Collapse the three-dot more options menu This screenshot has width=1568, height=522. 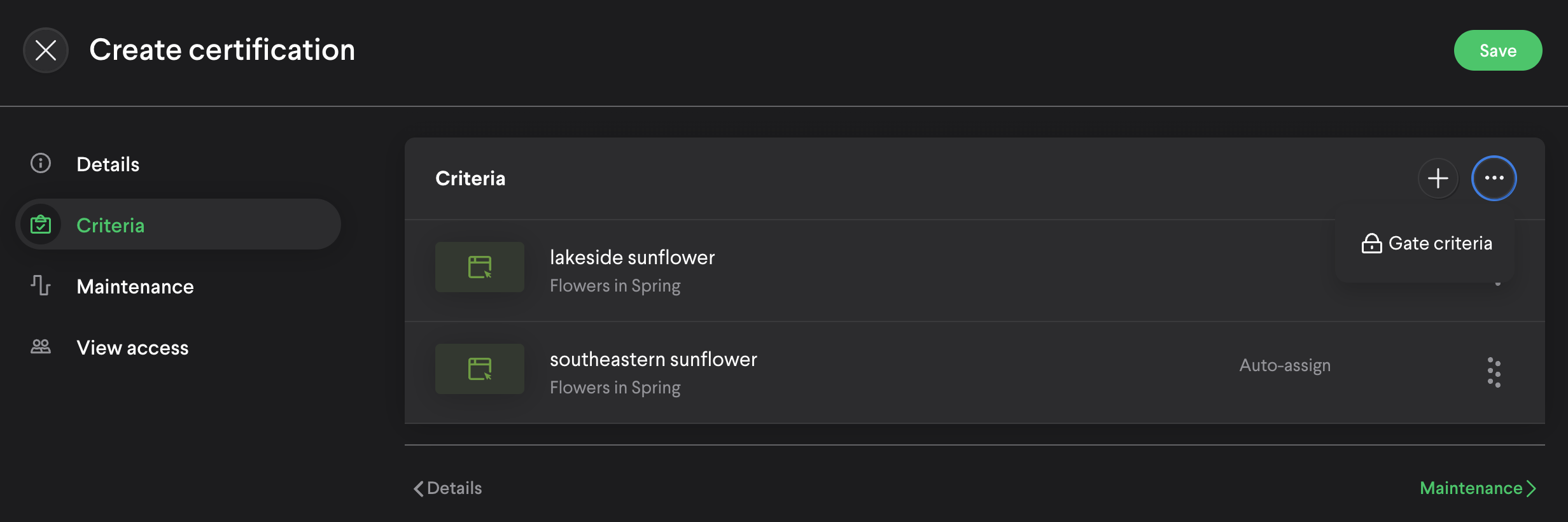[x=1494, y=178]
